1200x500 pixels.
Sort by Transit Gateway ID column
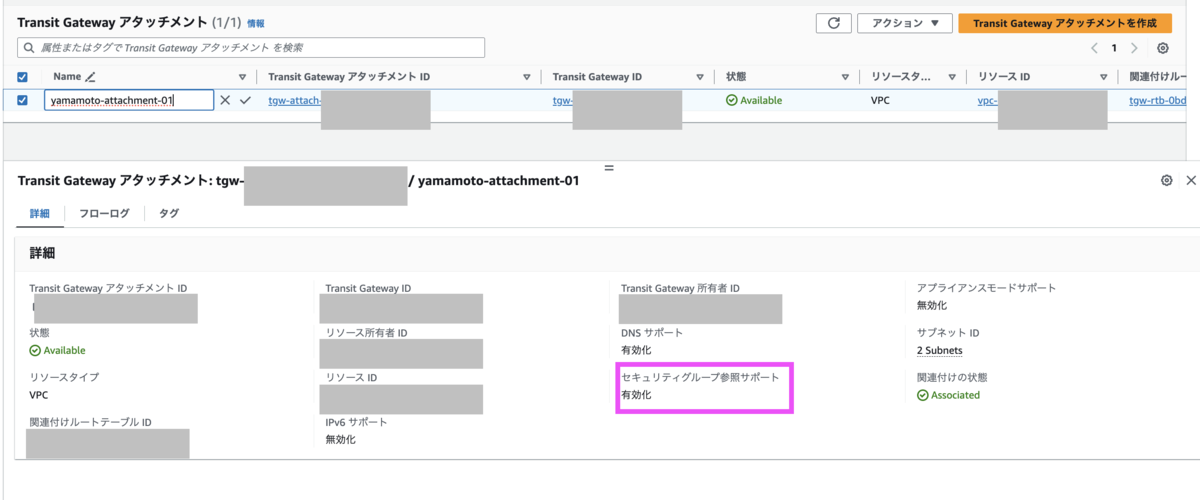pyautogui.click(x=701, y=77)
